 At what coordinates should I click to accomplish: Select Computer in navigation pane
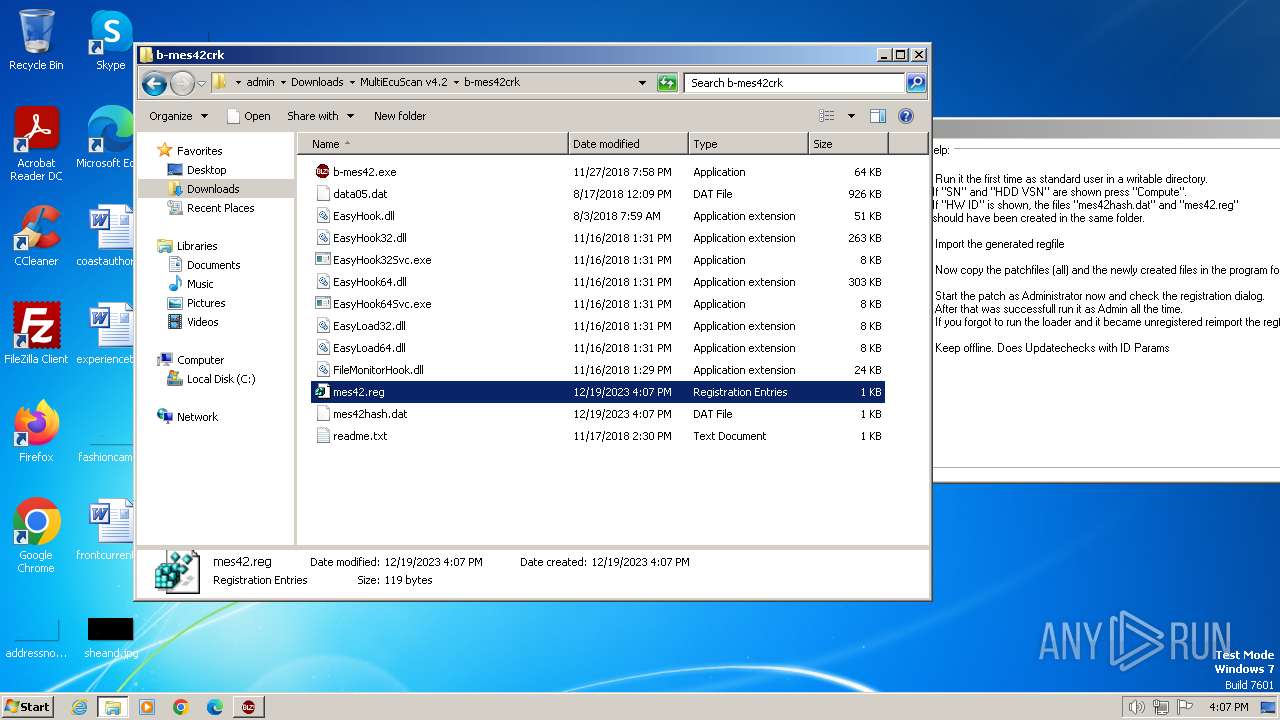point(200,360)
